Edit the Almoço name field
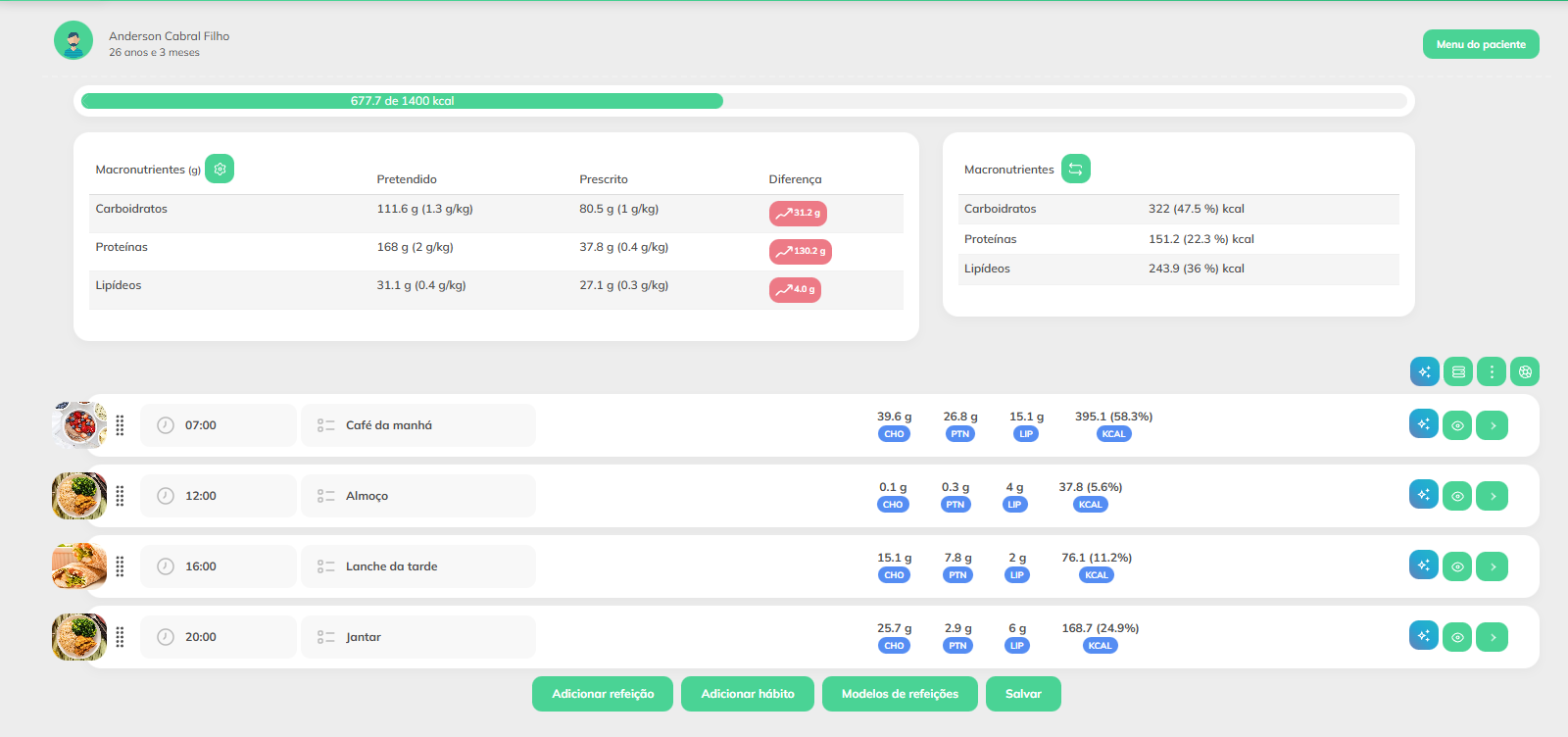 [x=418, y=496]
